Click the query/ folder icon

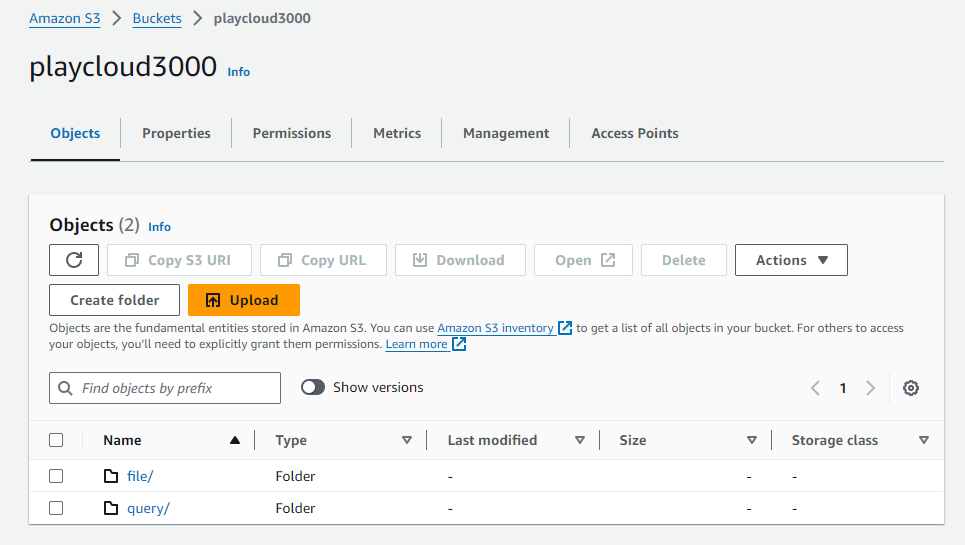point(111,508)
